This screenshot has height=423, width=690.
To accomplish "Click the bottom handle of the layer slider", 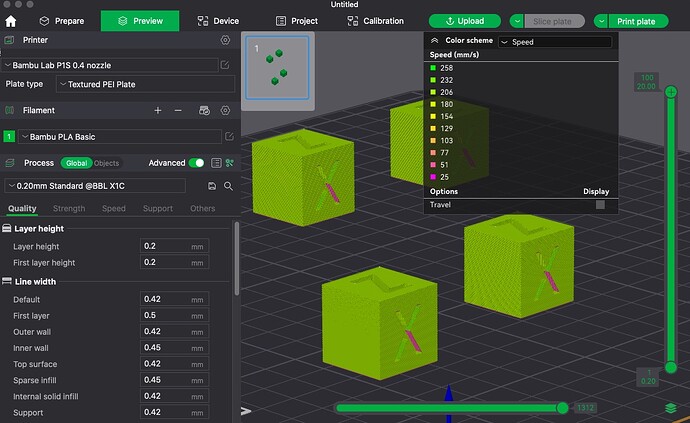I will pyautogui.click(x=671, y=367).
